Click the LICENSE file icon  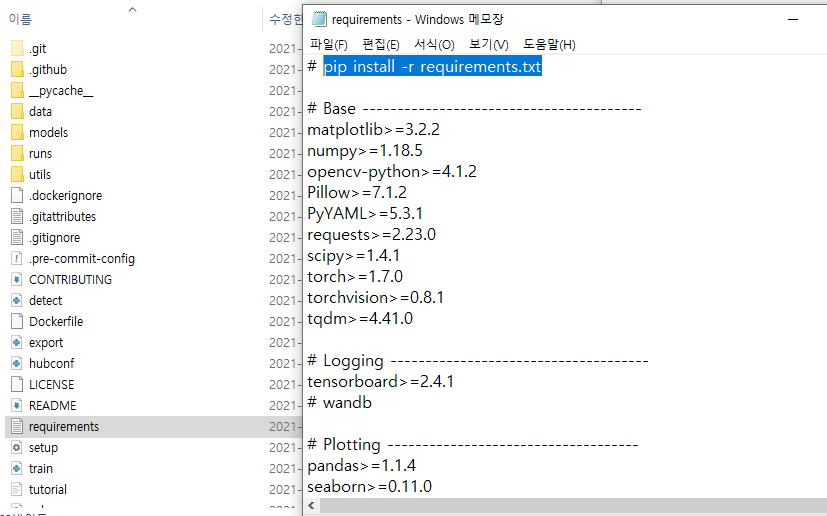point(17,385)
